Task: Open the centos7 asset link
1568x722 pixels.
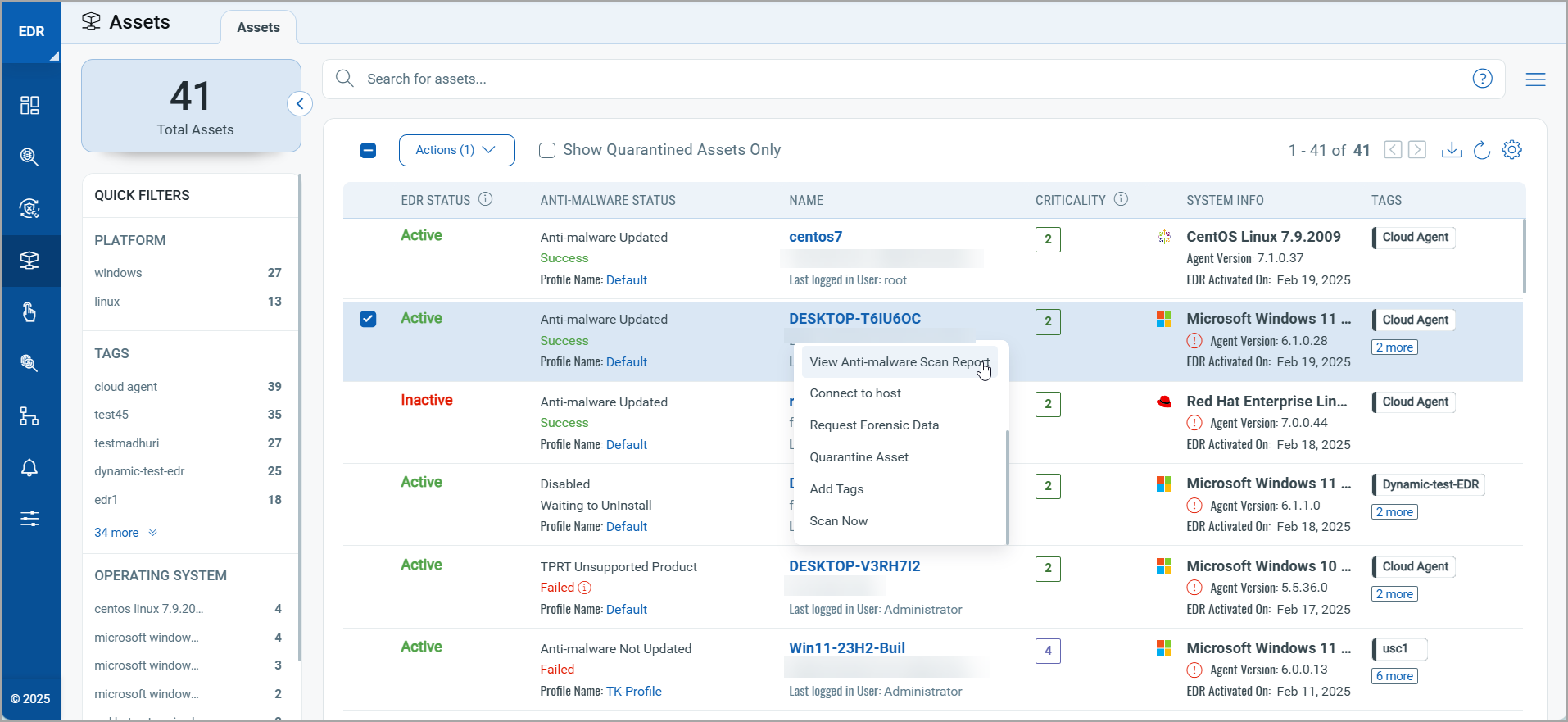Action: tap(815, 237)
